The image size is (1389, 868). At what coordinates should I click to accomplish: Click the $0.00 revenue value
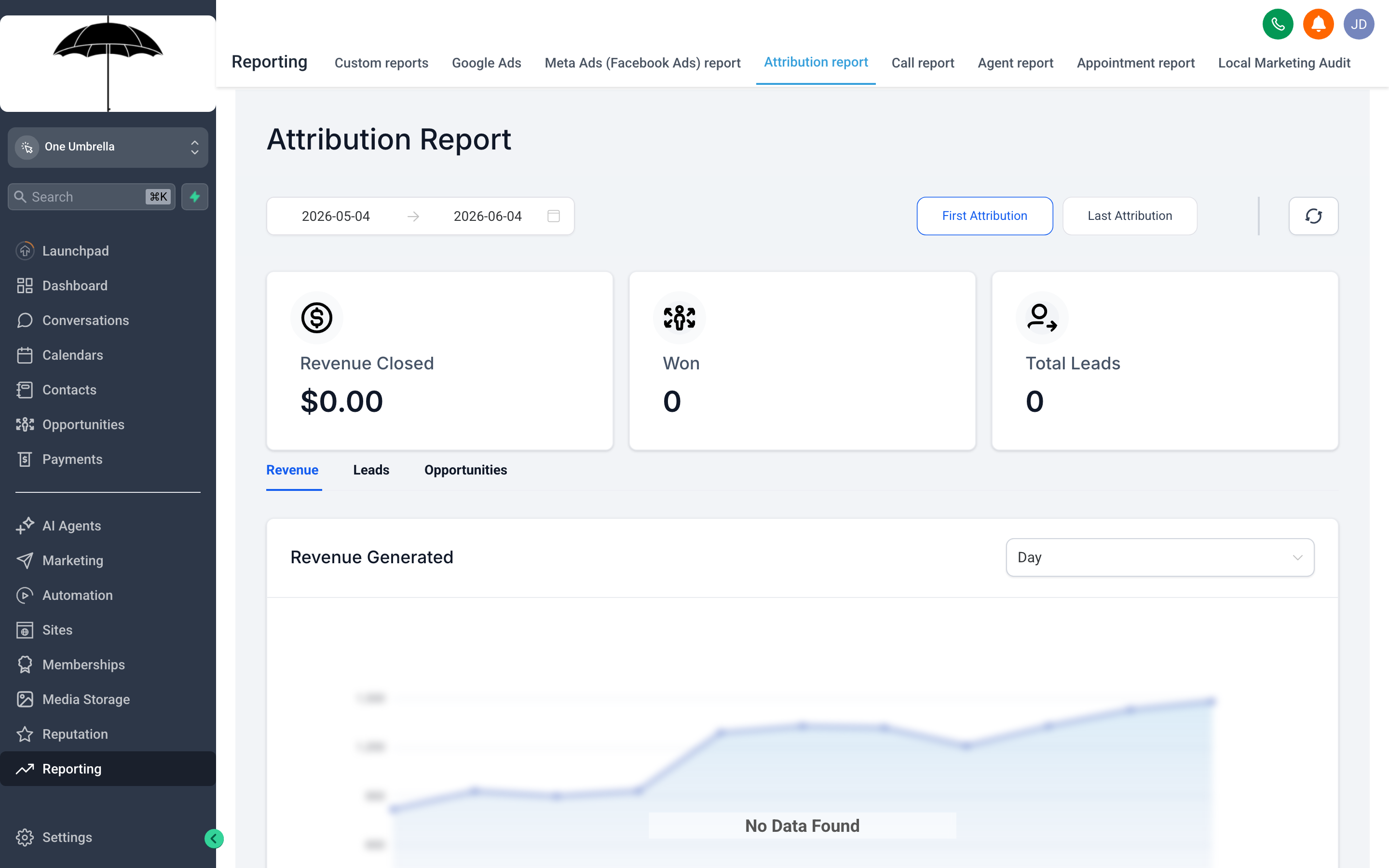click(x=341, y=401)
